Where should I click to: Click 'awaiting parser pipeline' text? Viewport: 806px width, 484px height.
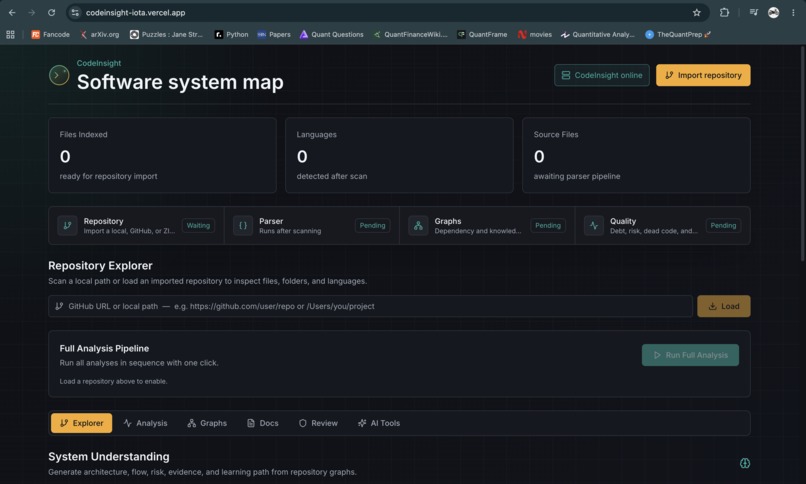pos(577,176)
